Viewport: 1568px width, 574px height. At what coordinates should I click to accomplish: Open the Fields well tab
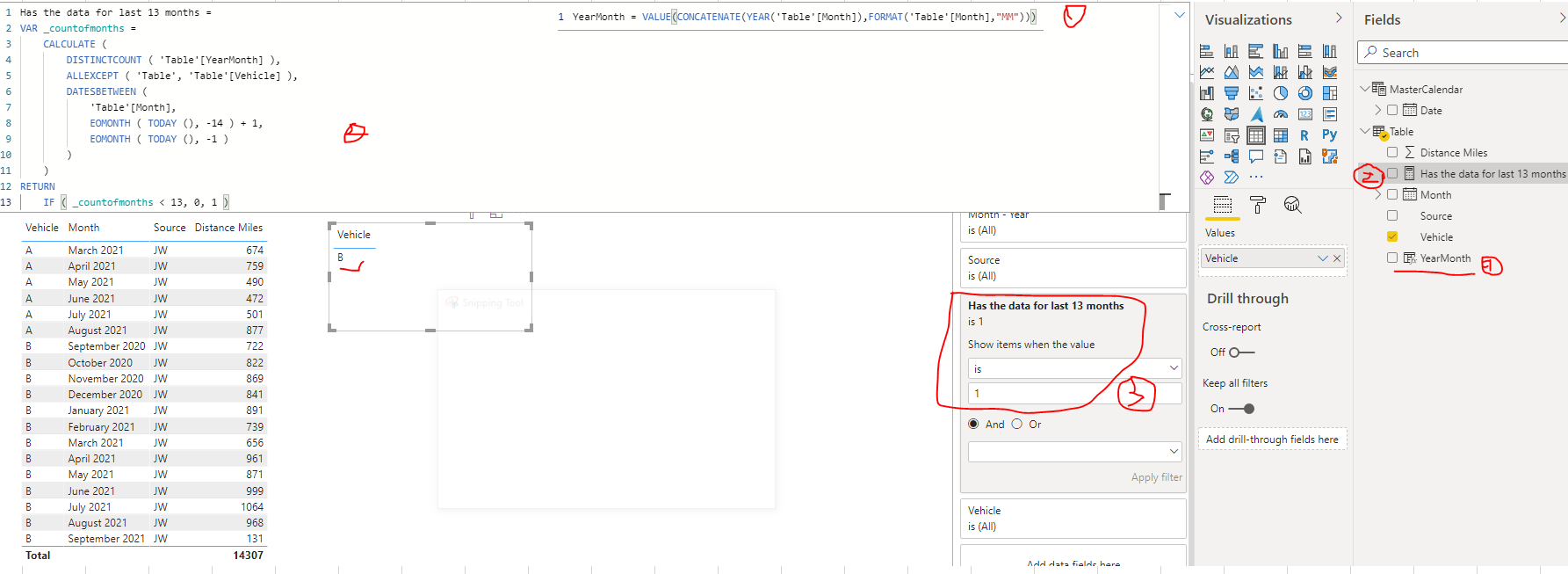pyautogui.click(x=1223, y=205)
